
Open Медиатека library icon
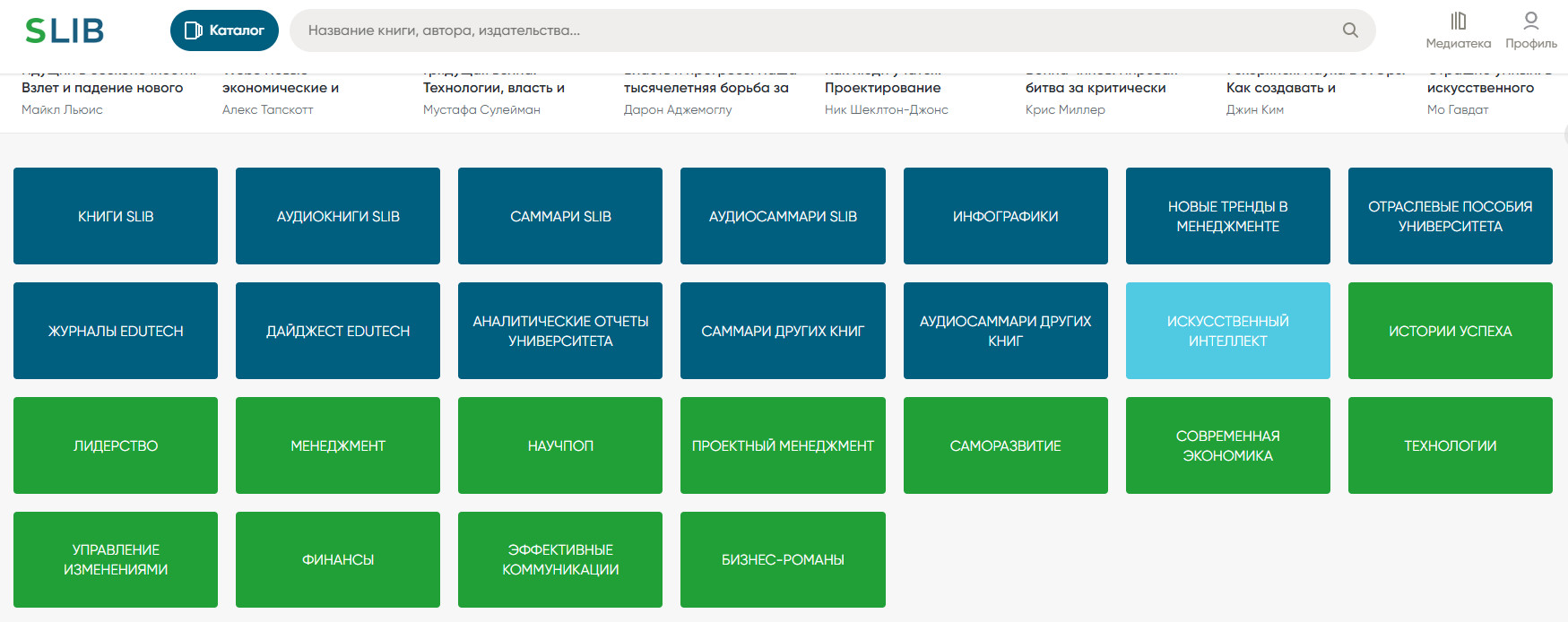pos(1458,30)
